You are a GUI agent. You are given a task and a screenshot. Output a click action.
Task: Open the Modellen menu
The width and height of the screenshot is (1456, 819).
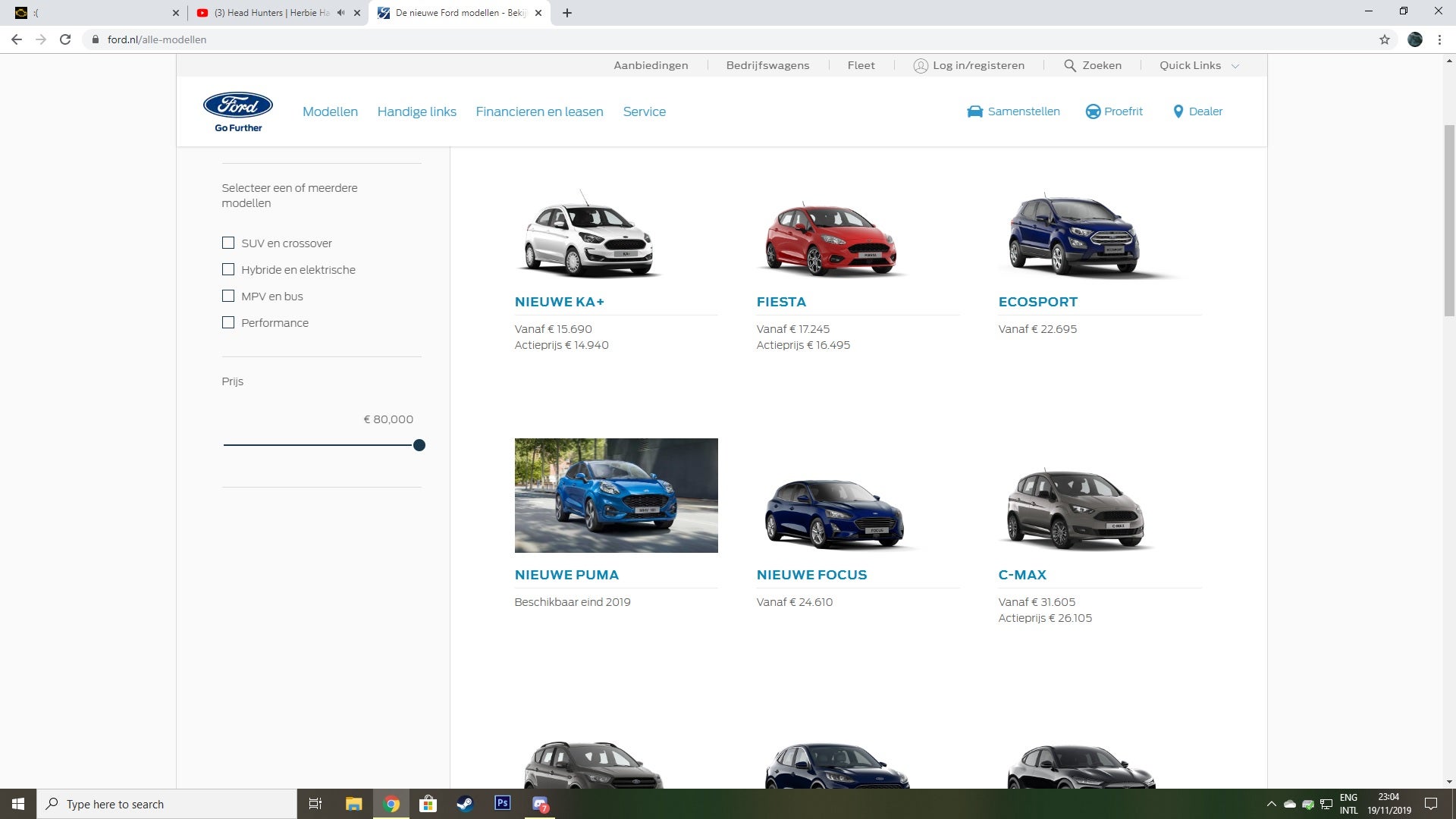(x=330, y=111)
